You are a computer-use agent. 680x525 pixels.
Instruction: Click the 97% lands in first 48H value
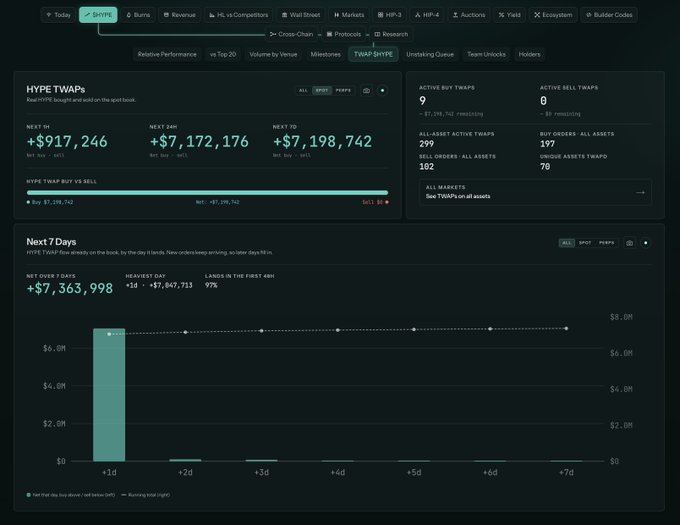coord(211,285)
